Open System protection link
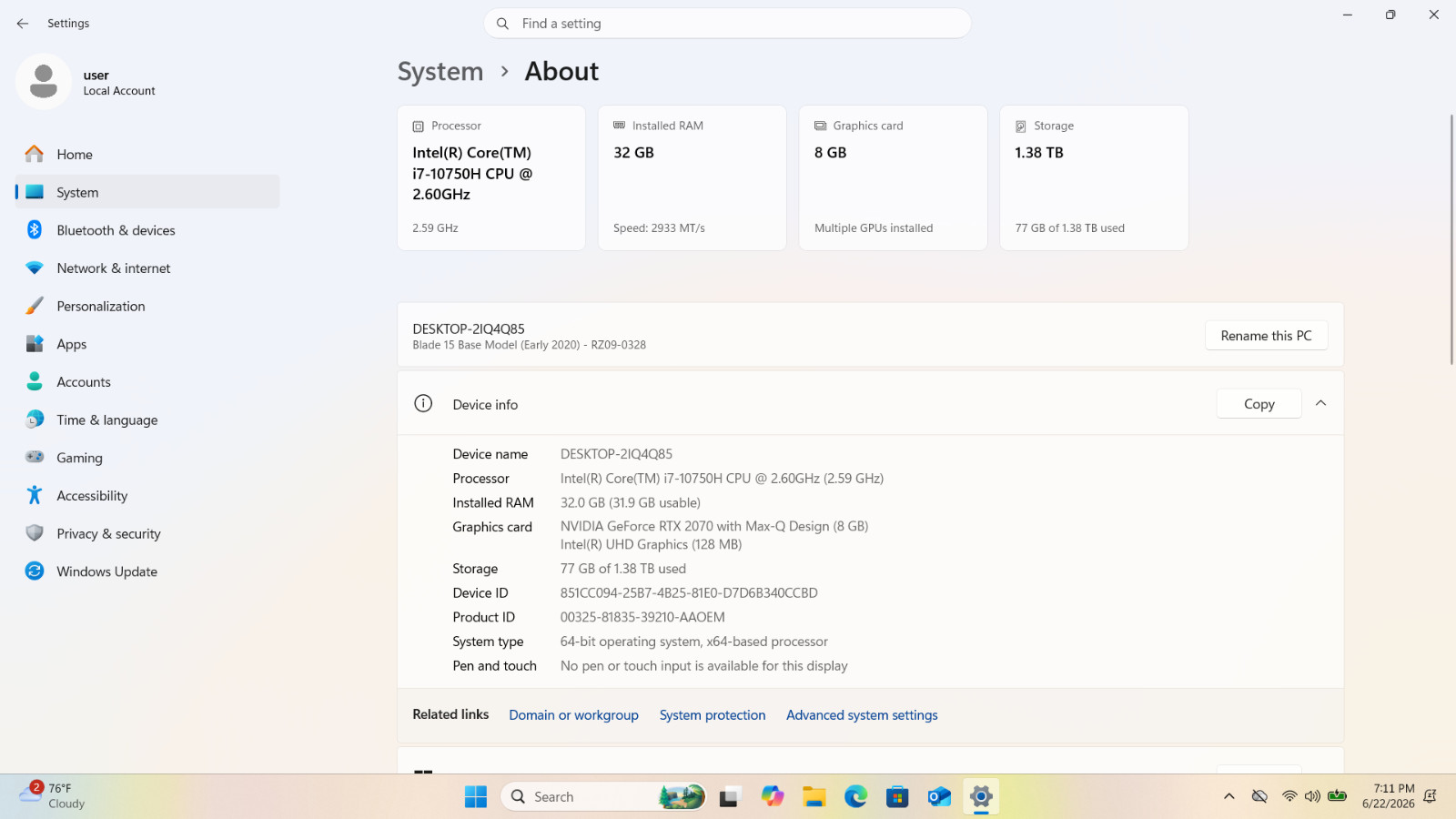1456x819 pixels. pos(713,715)
